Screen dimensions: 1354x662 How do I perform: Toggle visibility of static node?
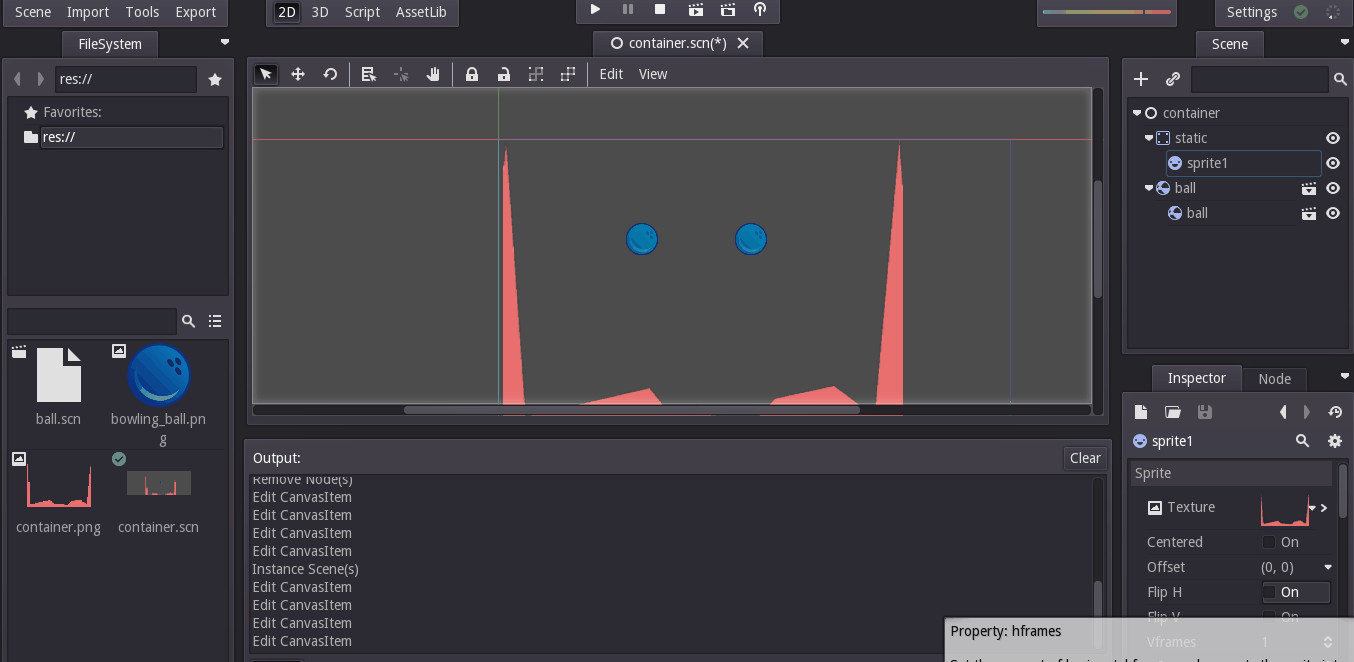(1333, 138)
